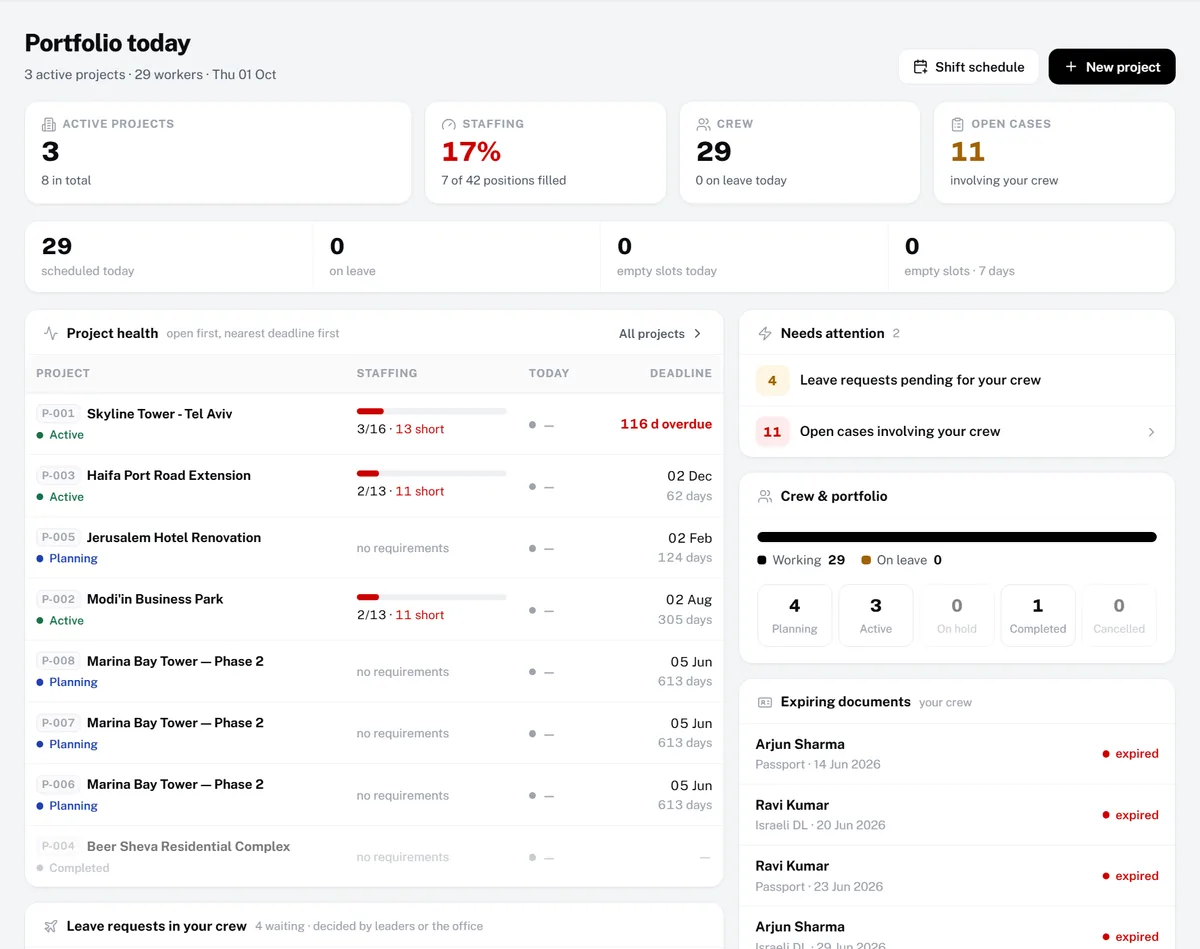Viewport: 1200px width, 949px height.
Task: Select the On hold status tile
Action: tap(957, 616)
